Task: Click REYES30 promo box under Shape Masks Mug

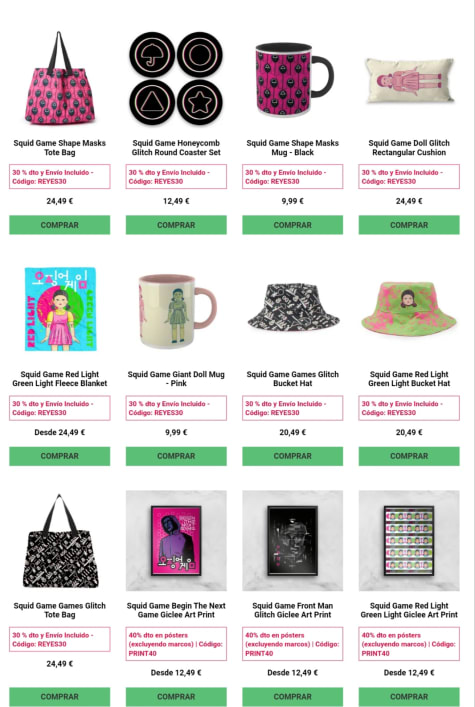Action: click(292, 177)
